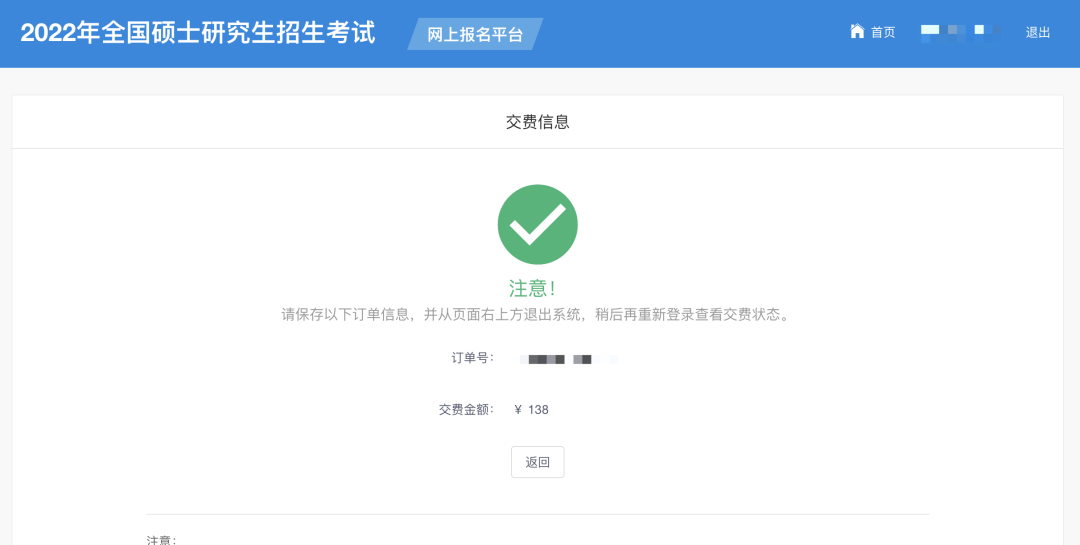Click the 交费信息 heading
This screenshot has width=1080, height=545.
coord(537,122)
